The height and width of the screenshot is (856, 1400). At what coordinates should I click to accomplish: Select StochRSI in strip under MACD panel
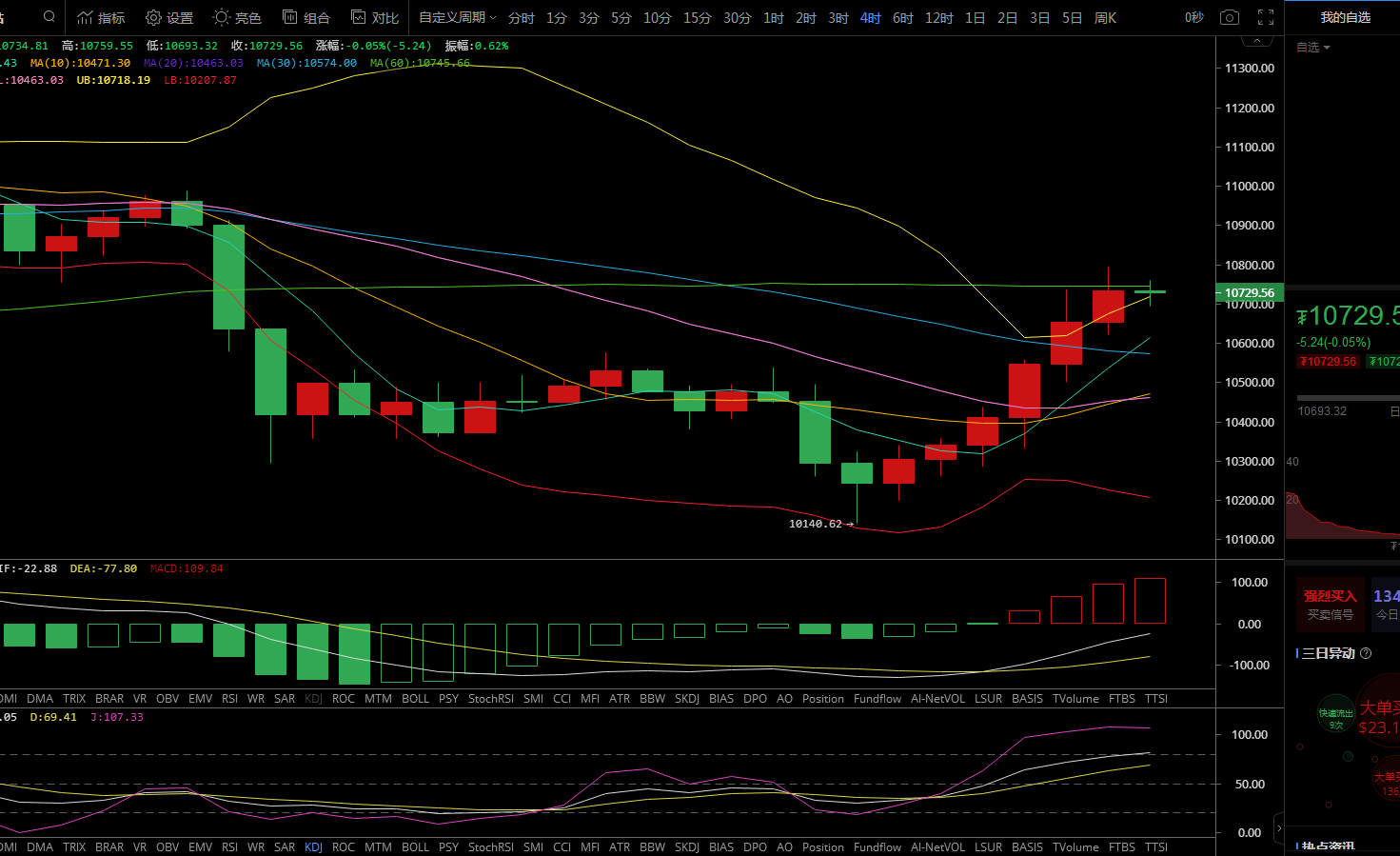click(490, 698)
